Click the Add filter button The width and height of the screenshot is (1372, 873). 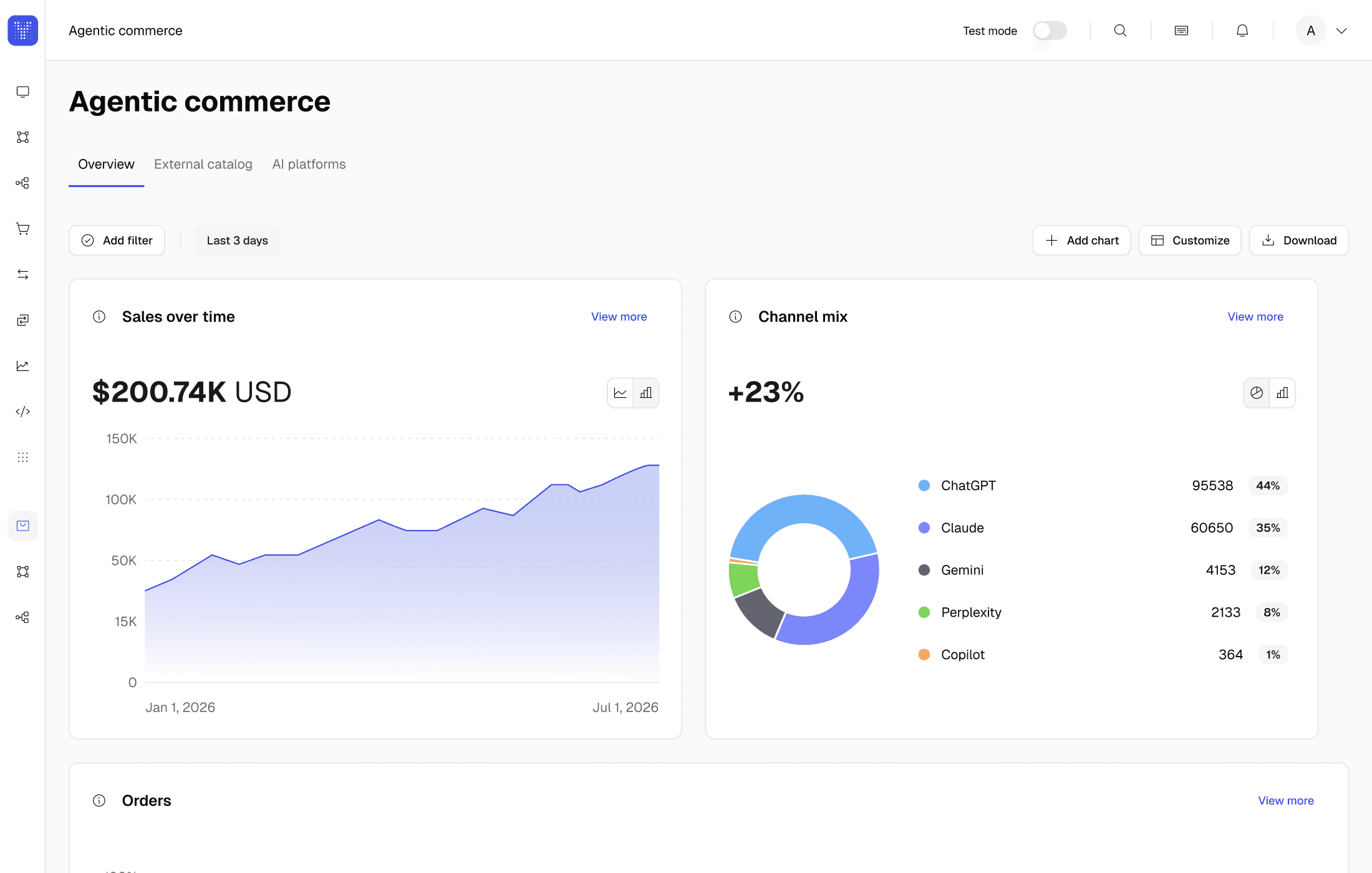117,241
